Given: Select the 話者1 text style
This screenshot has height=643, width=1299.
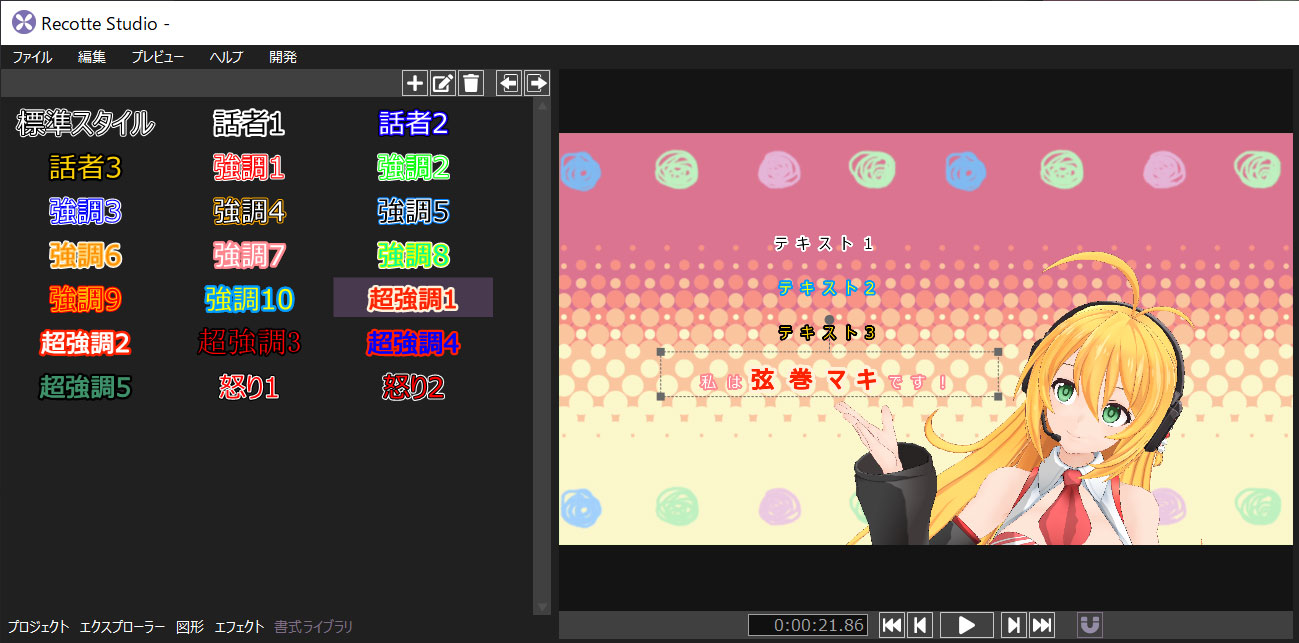Looking at the screenshot, I should (x=249, y=124).
